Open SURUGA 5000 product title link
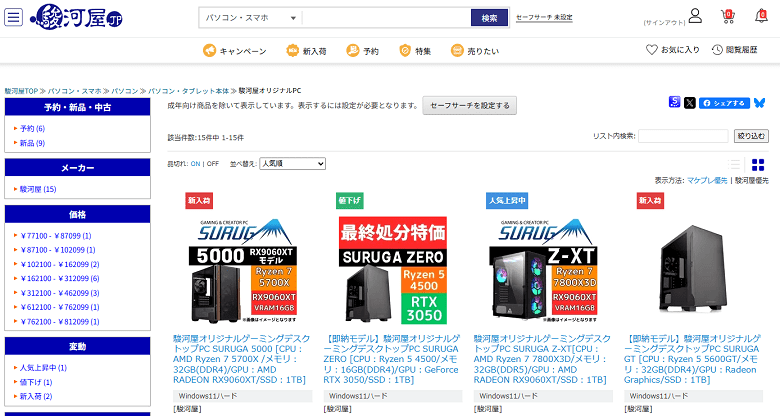The width and height of the screenshot is (780, 416). pyautogui.click(x=242, y=359)
